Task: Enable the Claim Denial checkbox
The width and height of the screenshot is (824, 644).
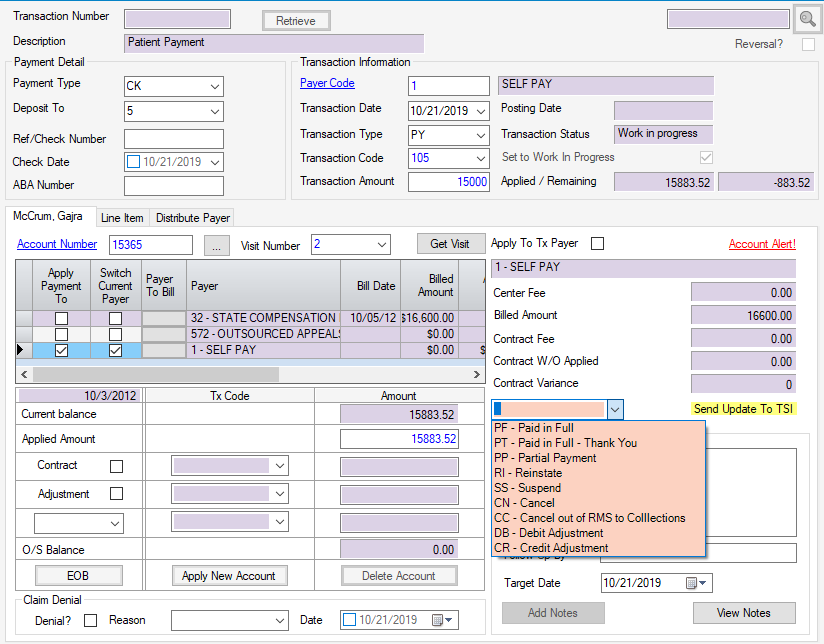Action: [91, 620]
